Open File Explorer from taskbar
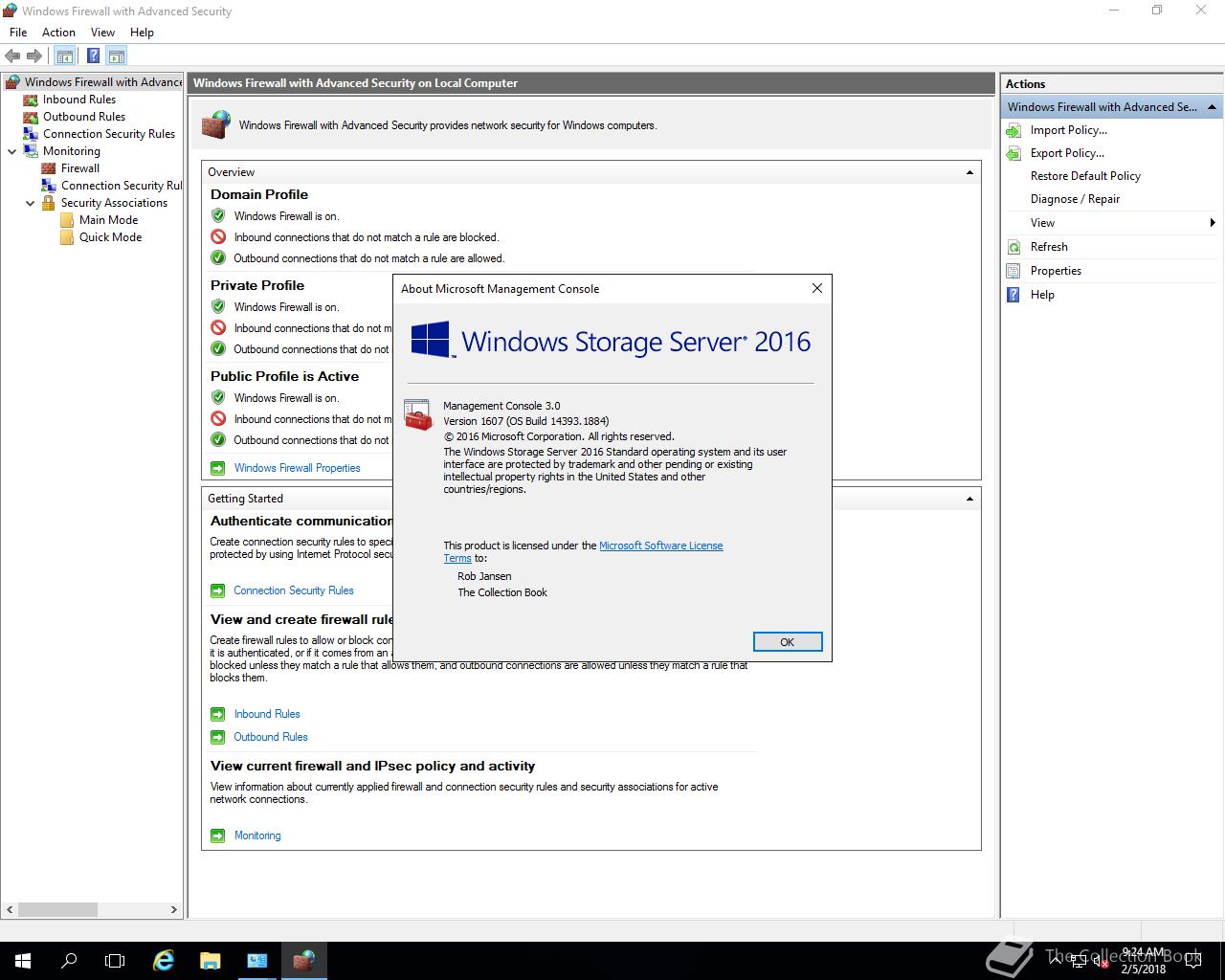Viewport: 1225px width, 980px height. click(x=210, y=961)
